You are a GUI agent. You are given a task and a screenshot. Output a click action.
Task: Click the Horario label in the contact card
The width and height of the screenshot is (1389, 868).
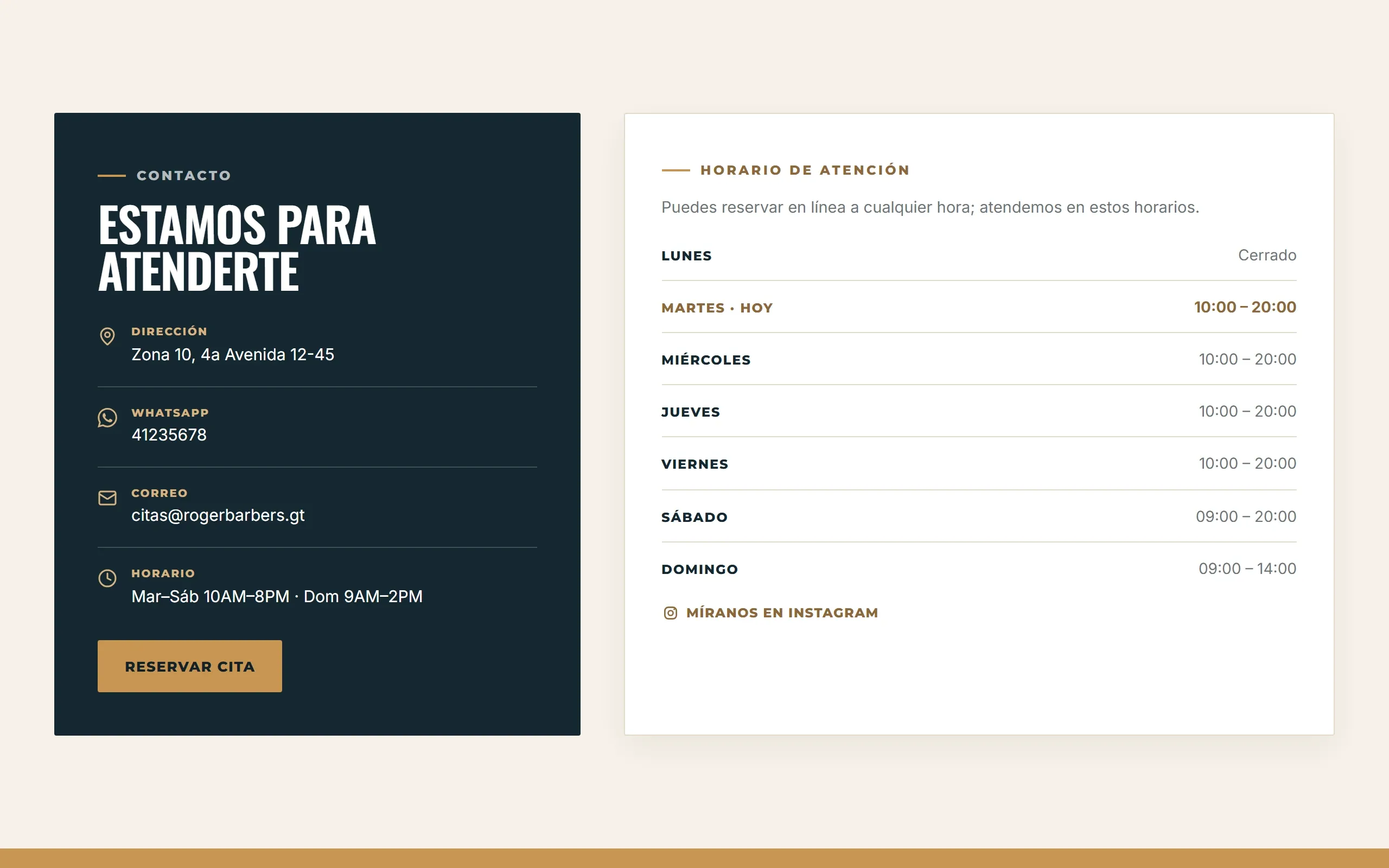[x=163, y=573]
